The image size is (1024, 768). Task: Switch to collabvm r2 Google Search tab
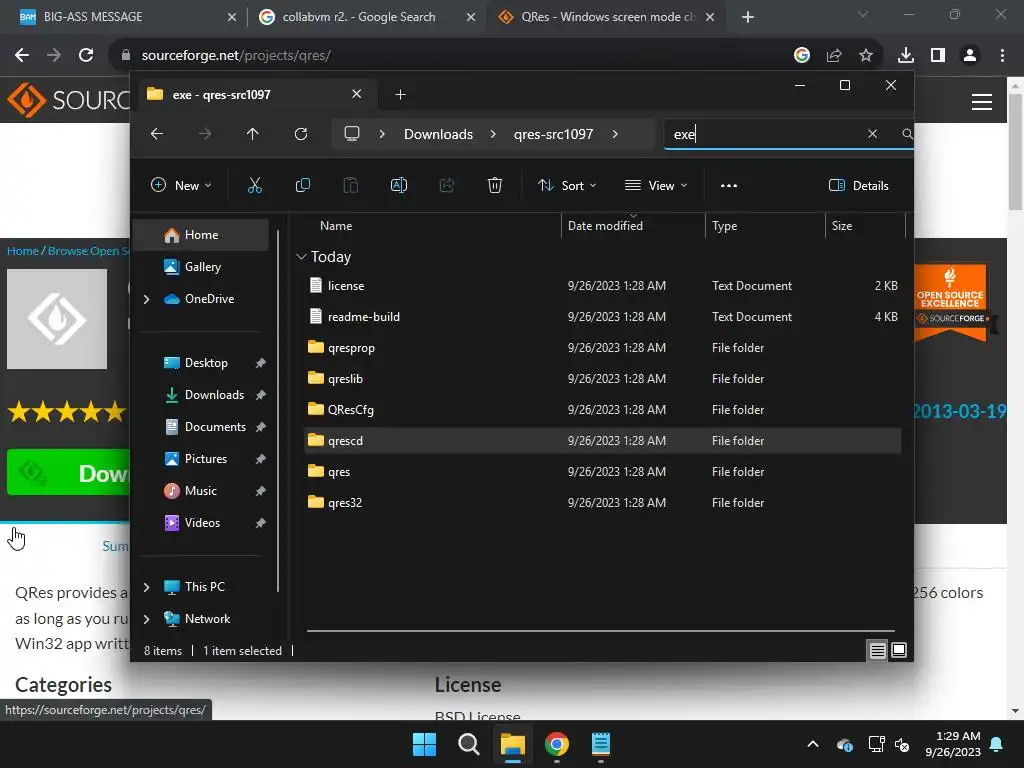pyautogui.click(x=367, y=17)
